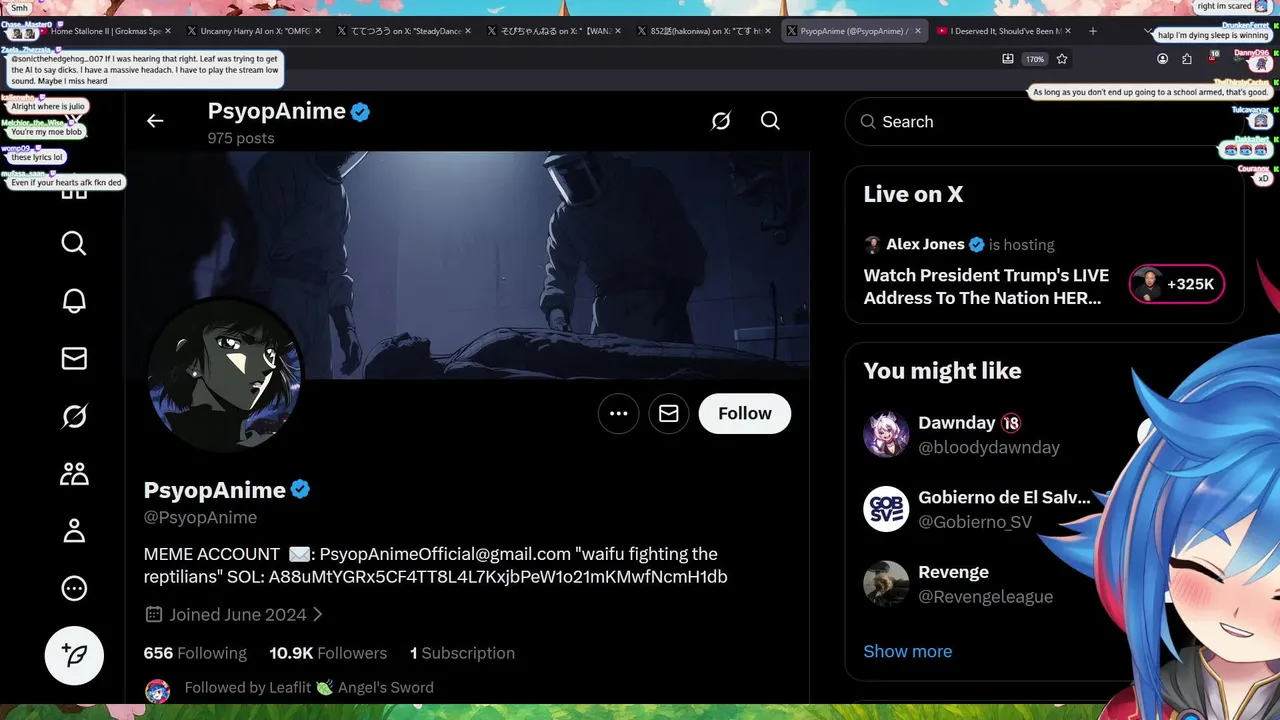Switch to Home Stallone II Grokmas tab
This screenshot has width=1280, height=720.
point(105,31)
